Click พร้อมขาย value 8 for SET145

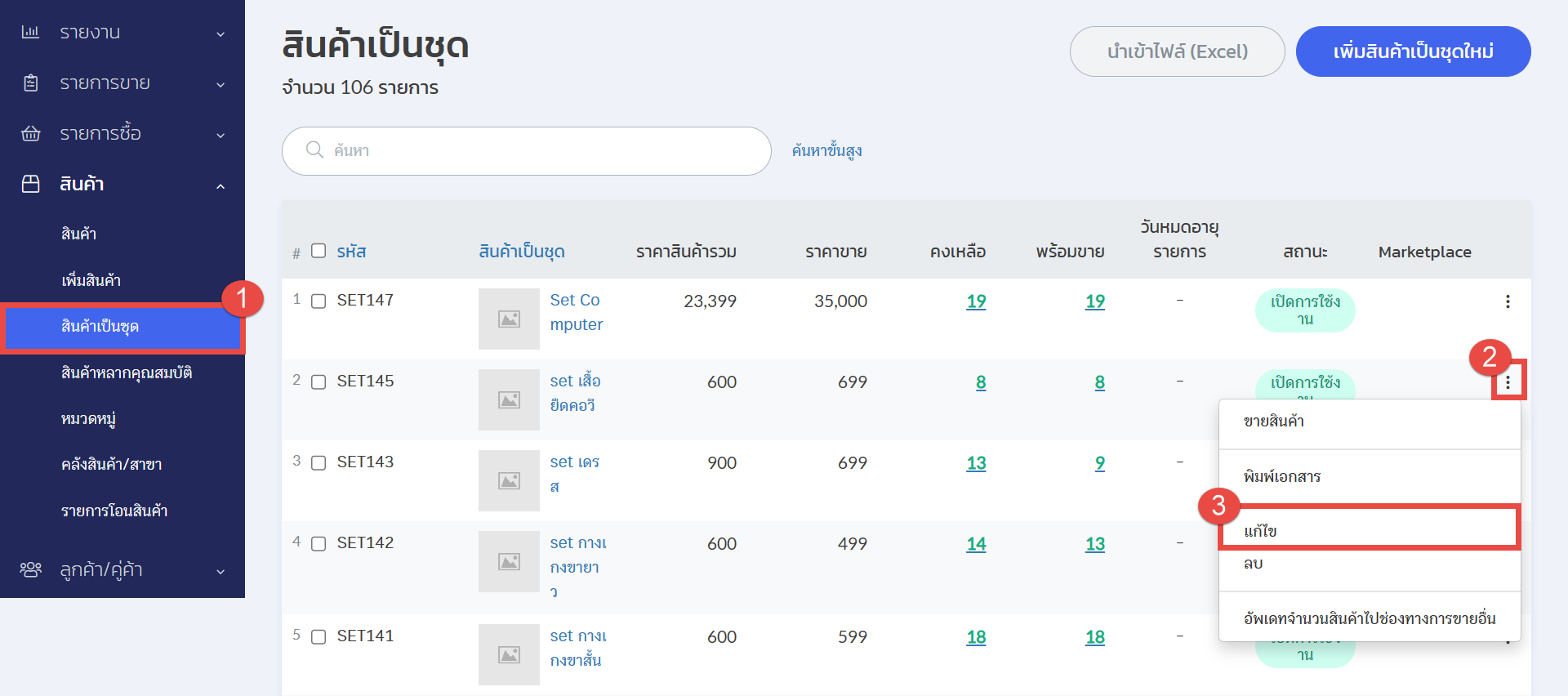1099,382
